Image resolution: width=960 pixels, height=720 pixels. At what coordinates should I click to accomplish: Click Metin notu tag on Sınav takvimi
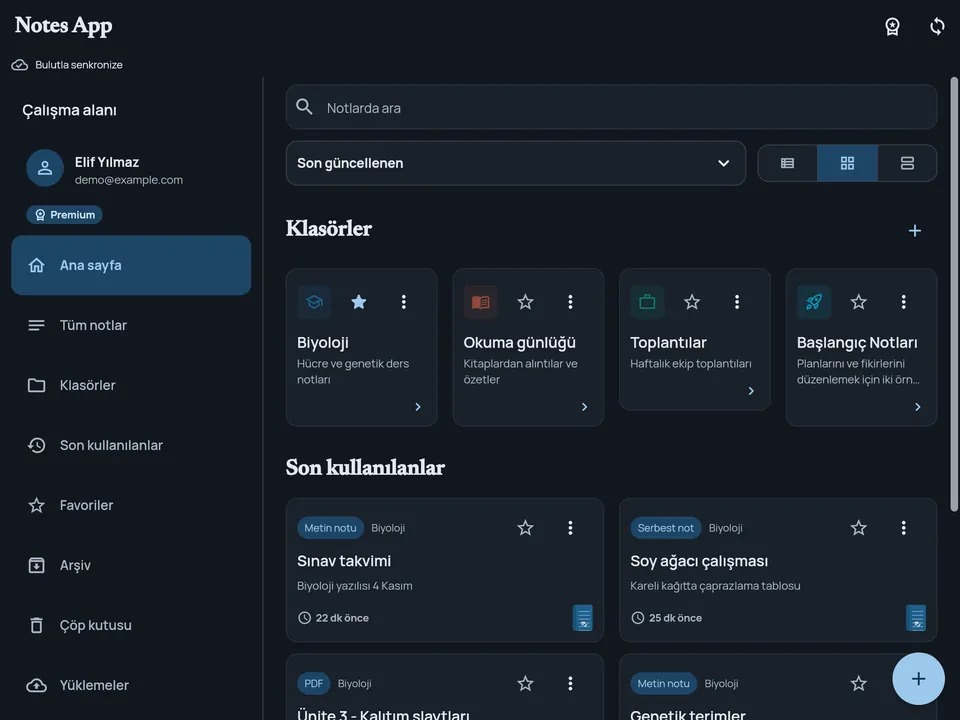[330, 528]
